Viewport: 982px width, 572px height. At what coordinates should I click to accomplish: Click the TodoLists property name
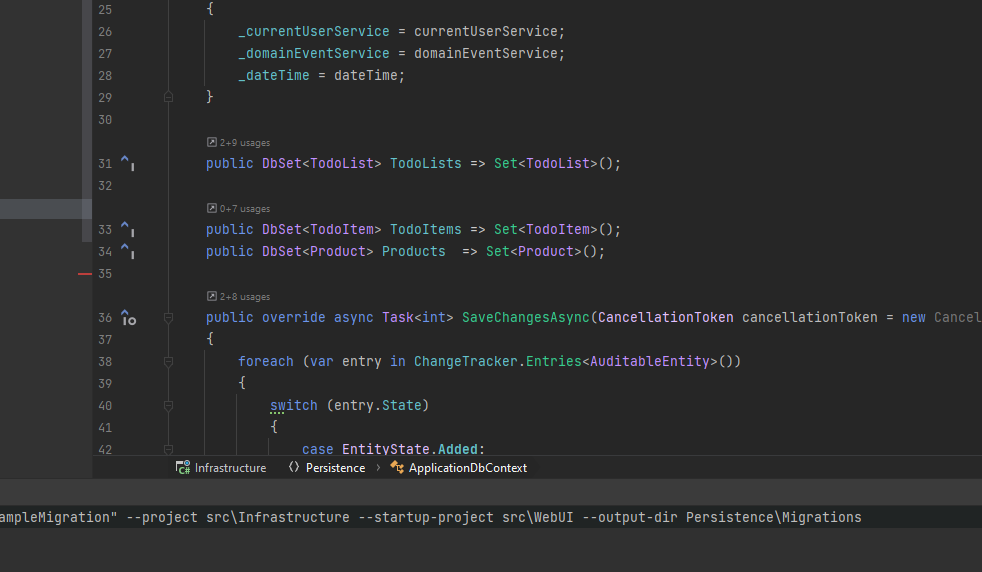pos(426,164)
